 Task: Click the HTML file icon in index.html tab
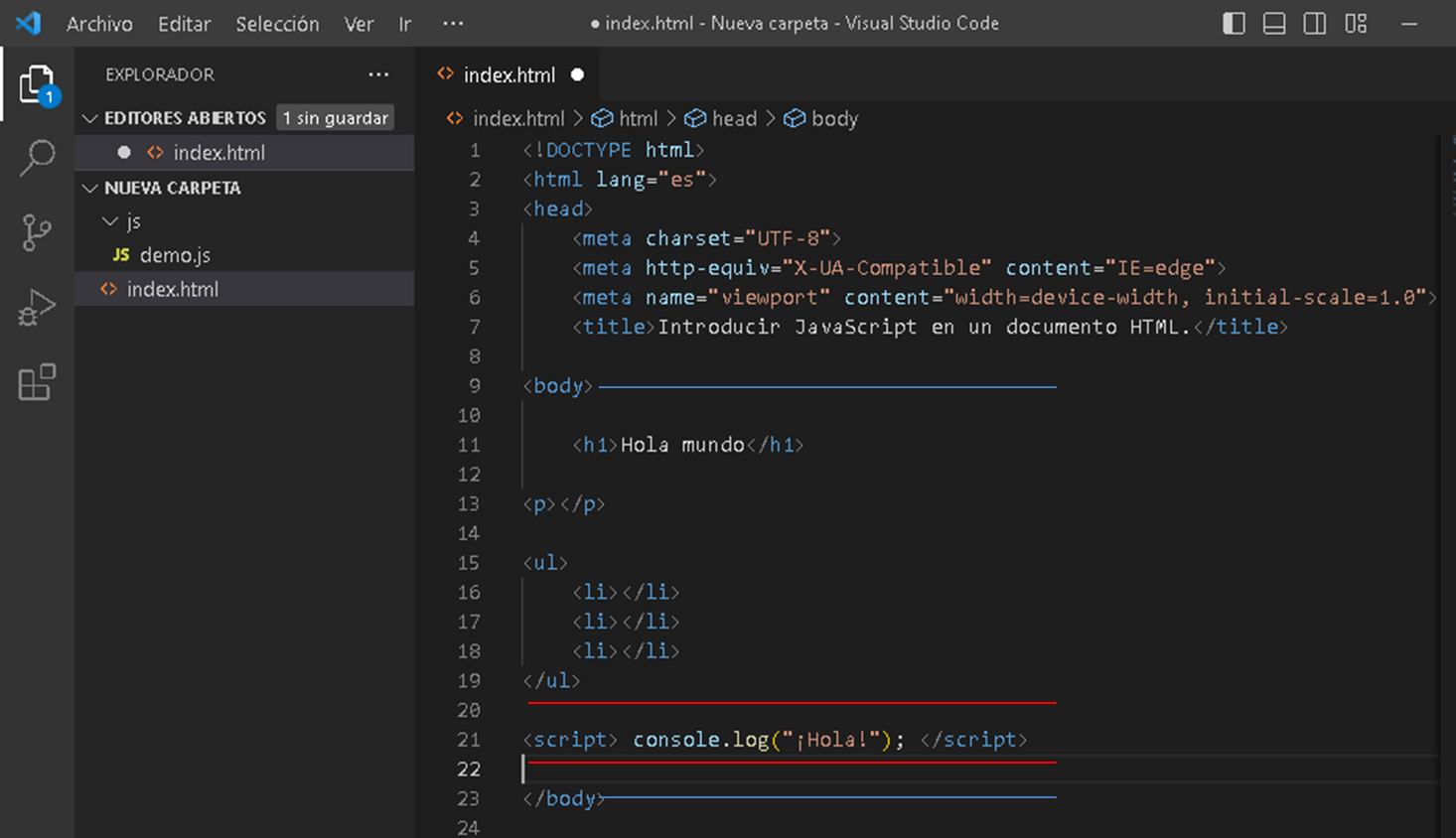pyautogui.click(x=445, y=74)
